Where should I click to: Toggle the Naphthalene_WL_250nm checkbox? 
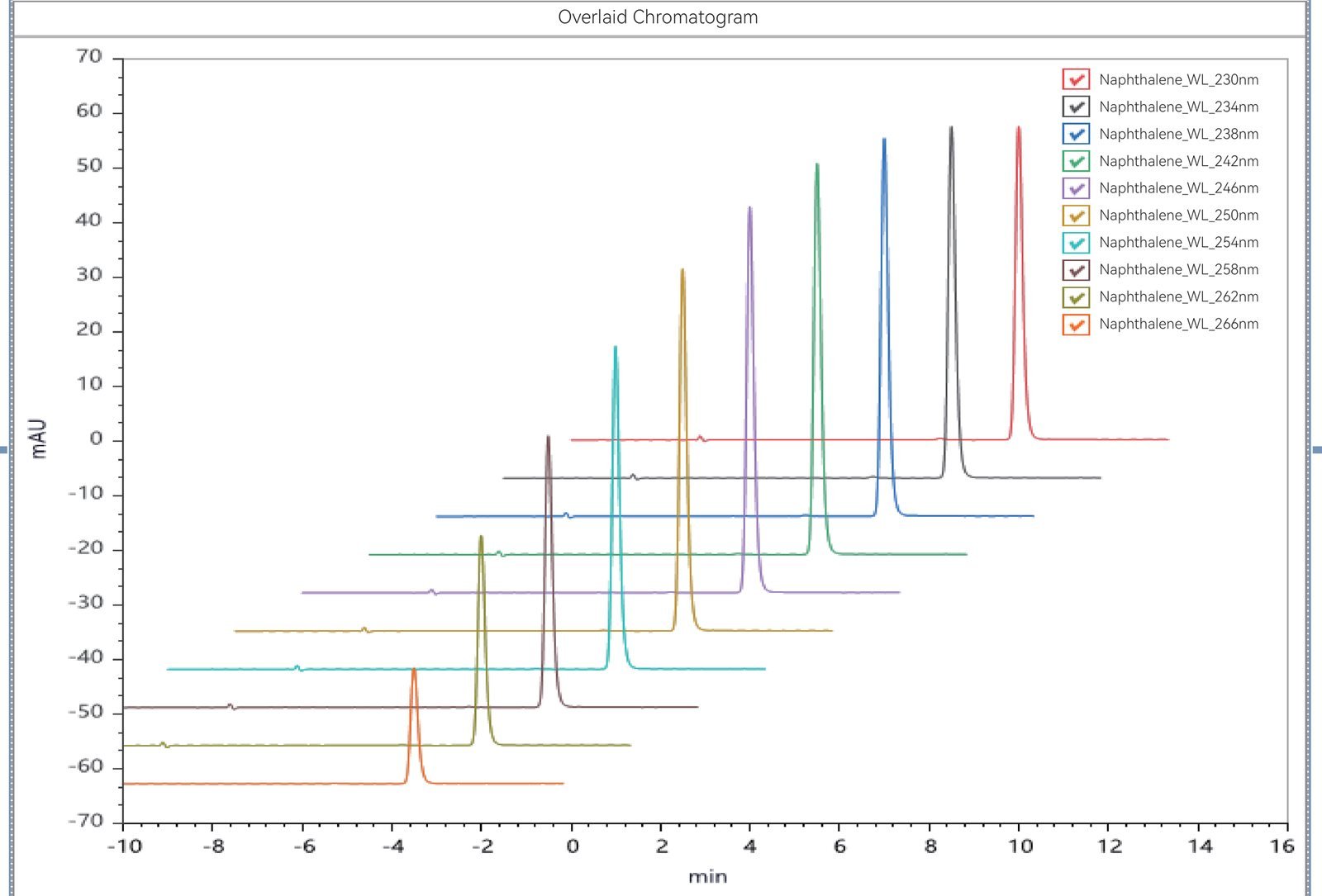coord(1076,216)
